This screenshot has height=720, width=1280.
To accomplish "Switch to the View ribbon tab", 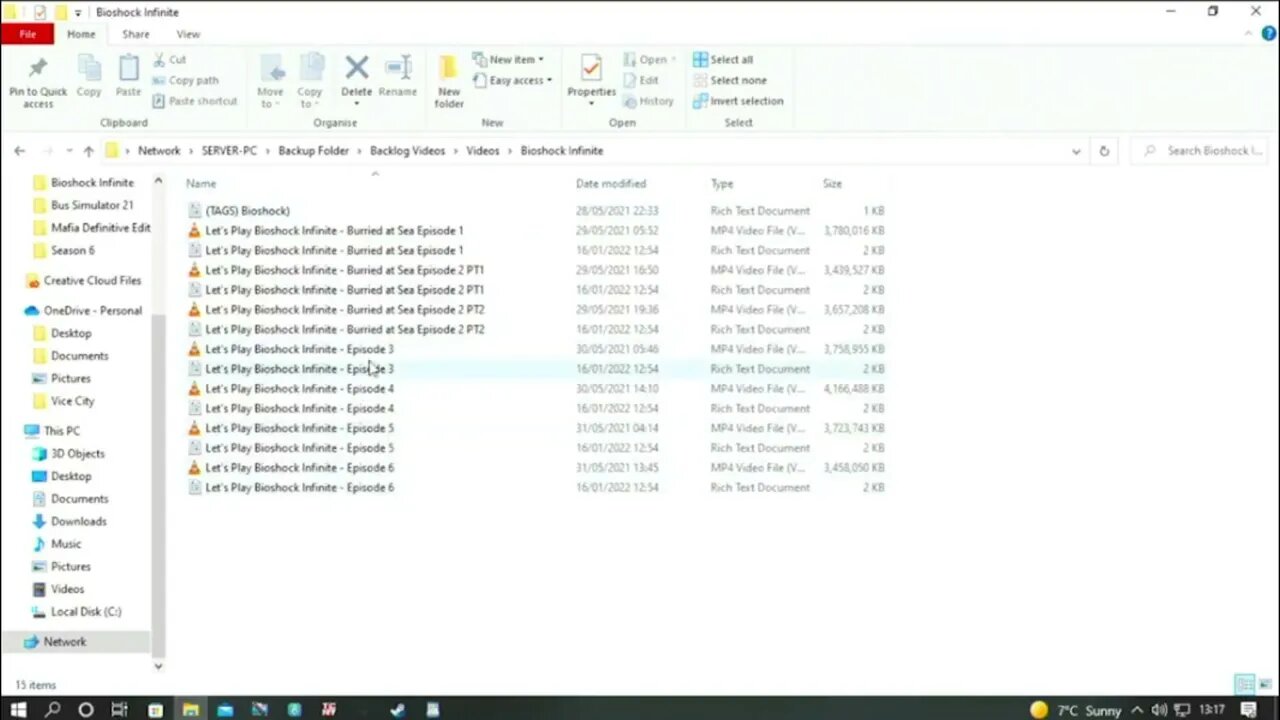I will click(188, 34).
